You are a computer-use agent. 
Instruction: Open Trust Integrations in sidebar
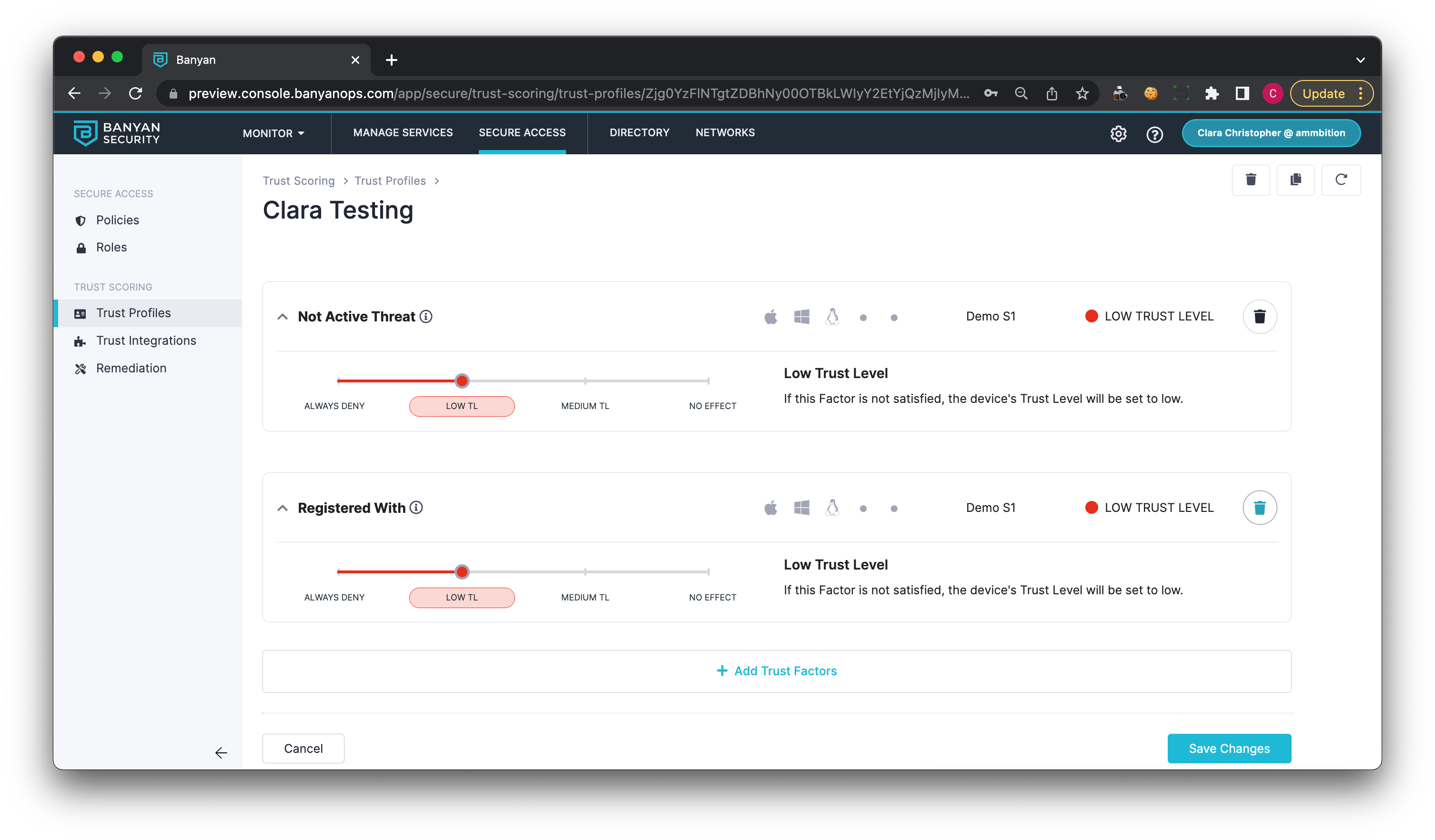(x=146, y=340)
